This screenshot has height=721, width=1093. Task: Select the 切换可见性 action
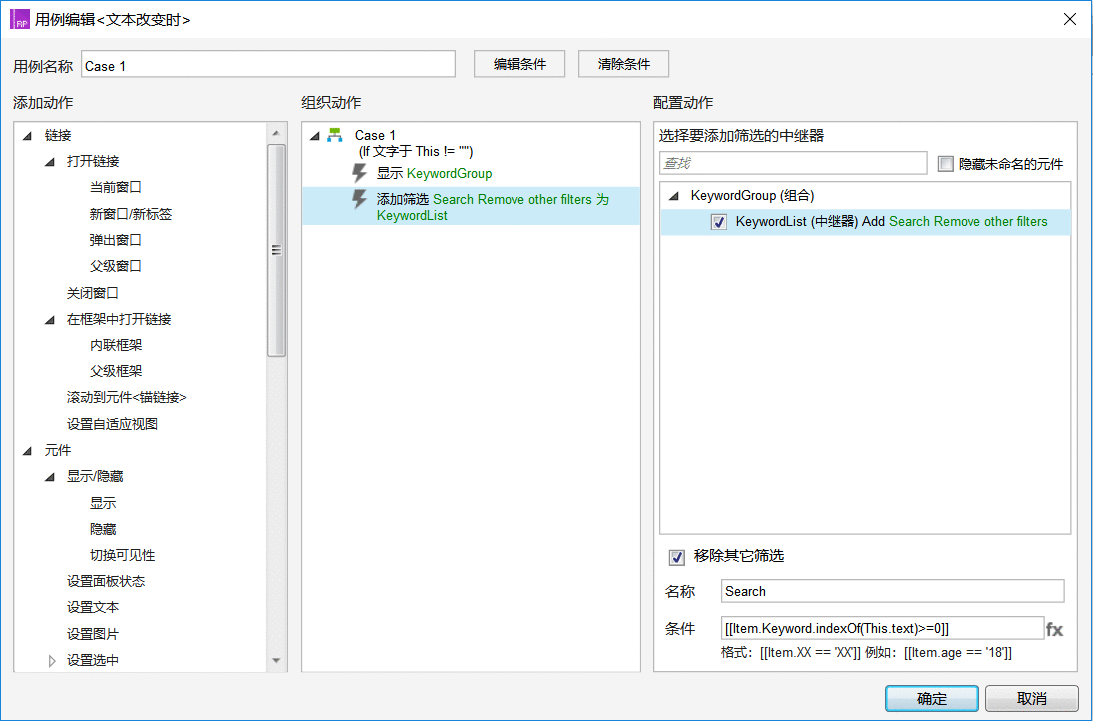123,555
